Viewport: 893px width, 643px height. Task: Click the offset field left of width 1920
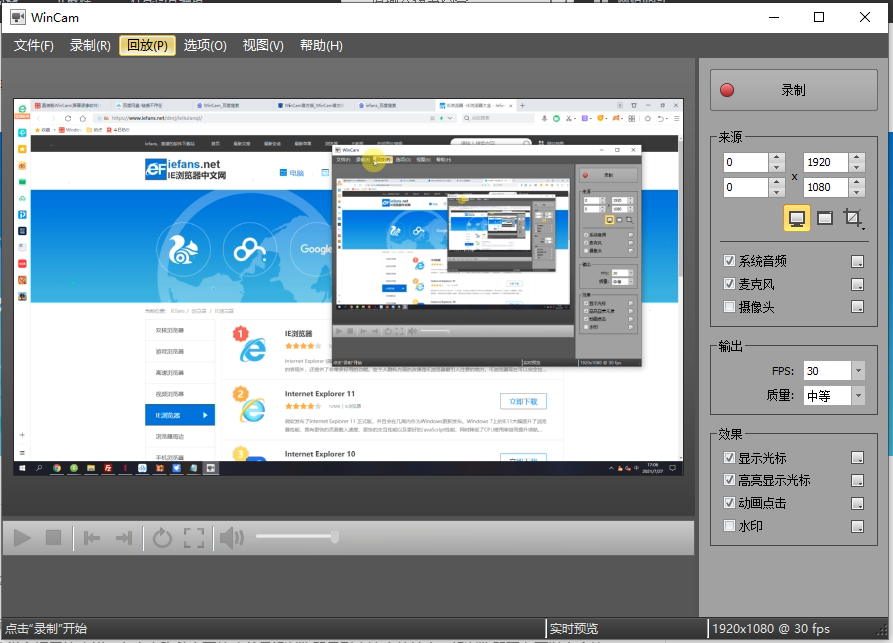click(746, 162)
